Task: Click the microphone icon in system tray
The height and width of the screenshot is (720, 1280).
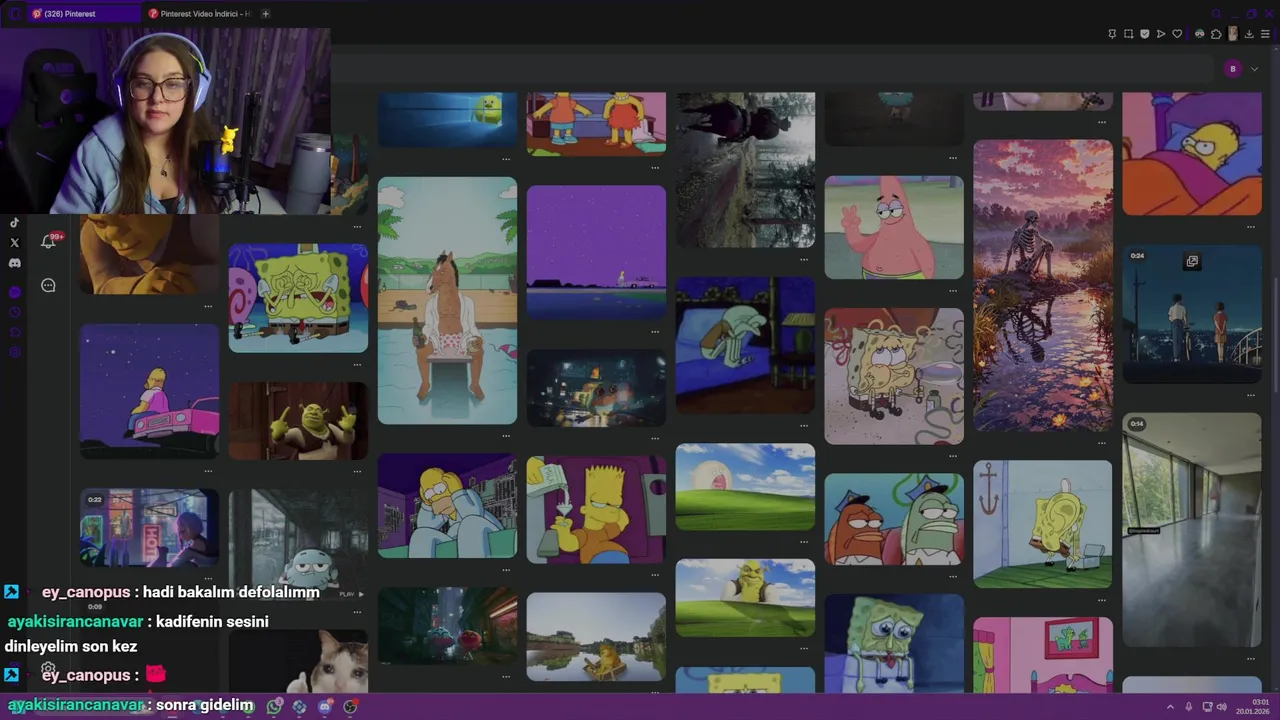Action: pyautogui.click(x=1189, y=707)
